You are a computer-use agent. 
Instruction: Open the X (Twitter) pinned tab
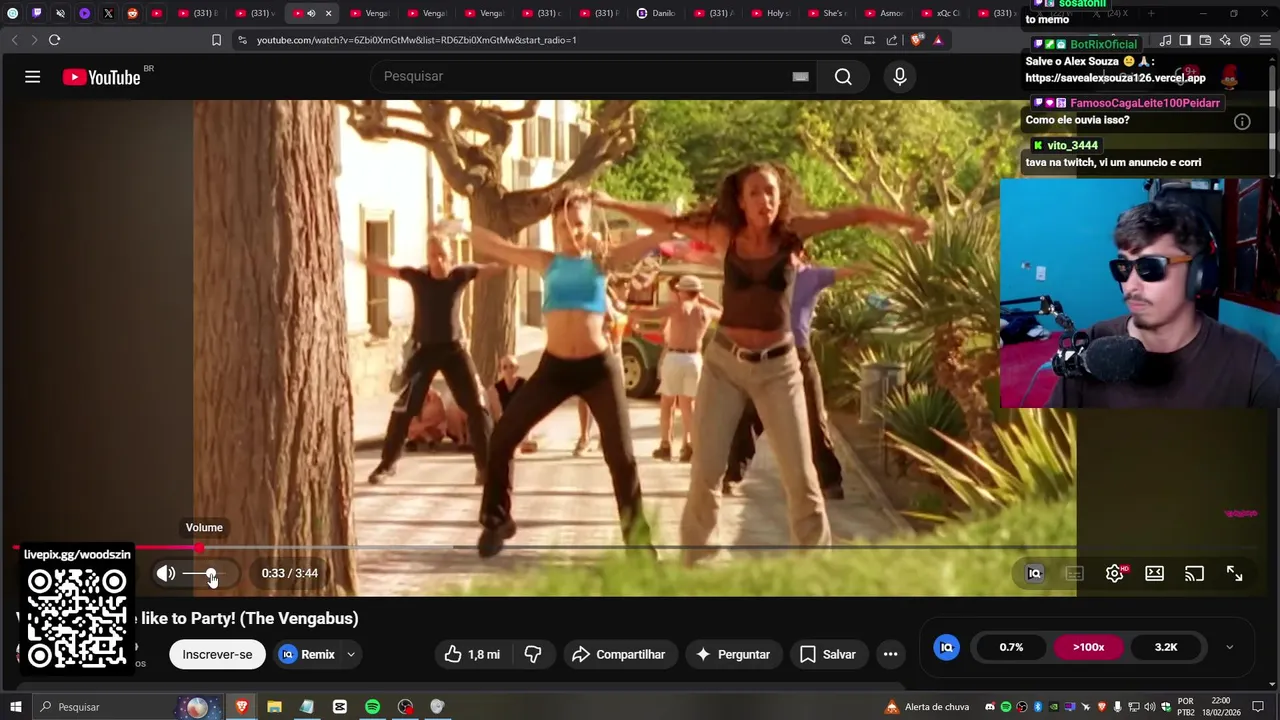(x=108, y=13)
